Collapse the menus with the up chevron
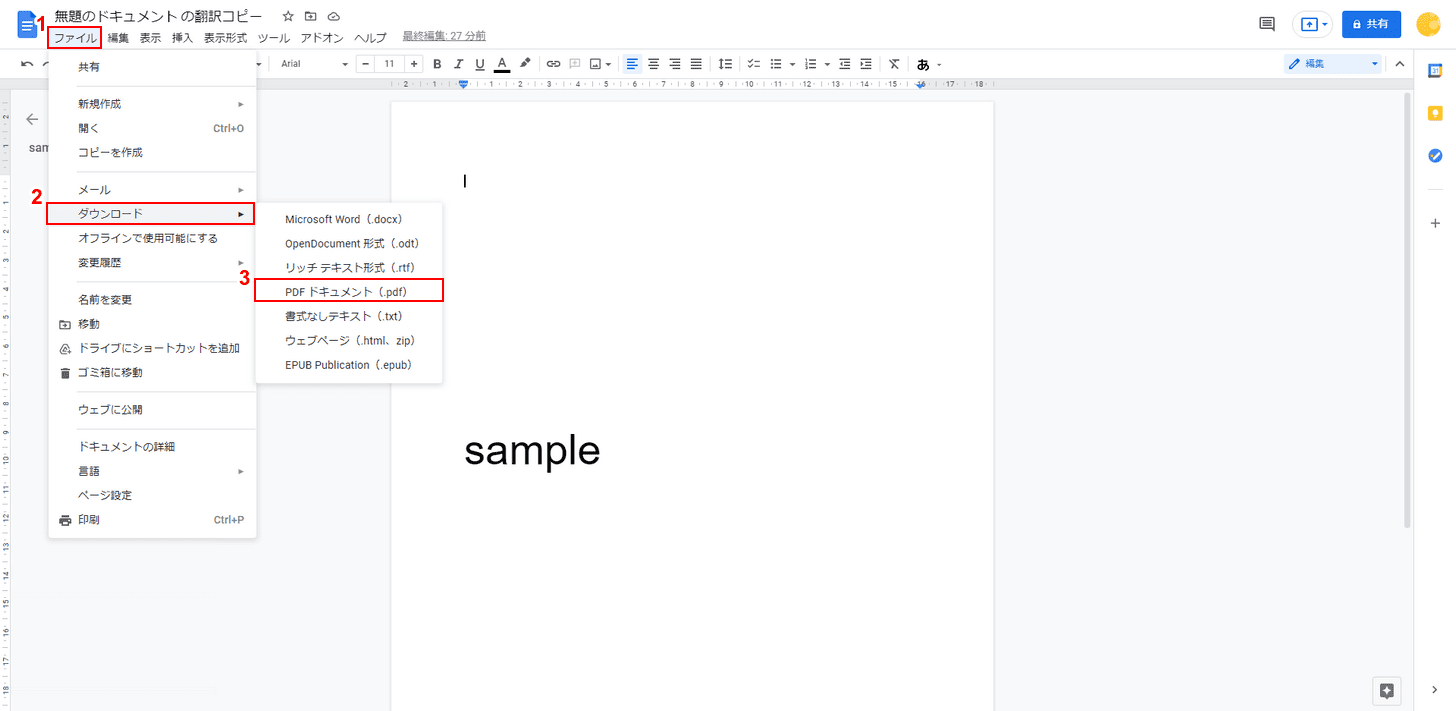Image resolution: width=1456 pixels, height=711 pixels. point(1399,64)
